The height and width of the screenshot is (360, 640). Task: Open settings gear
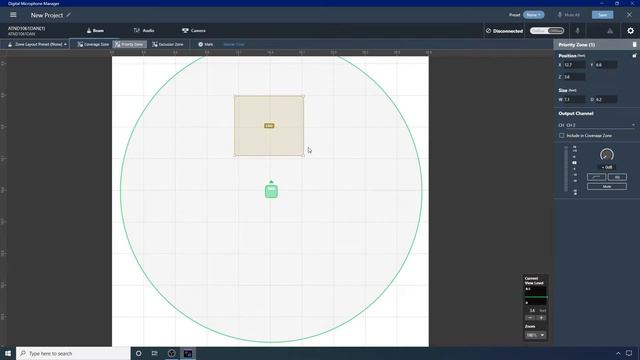click(631, 31)
